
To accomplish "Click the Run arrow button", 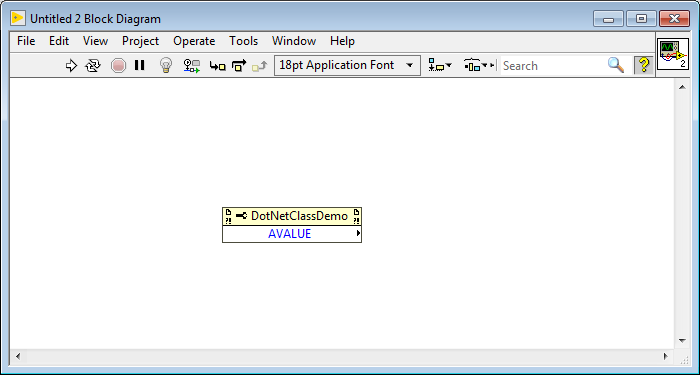I will (x=71, y=66).
